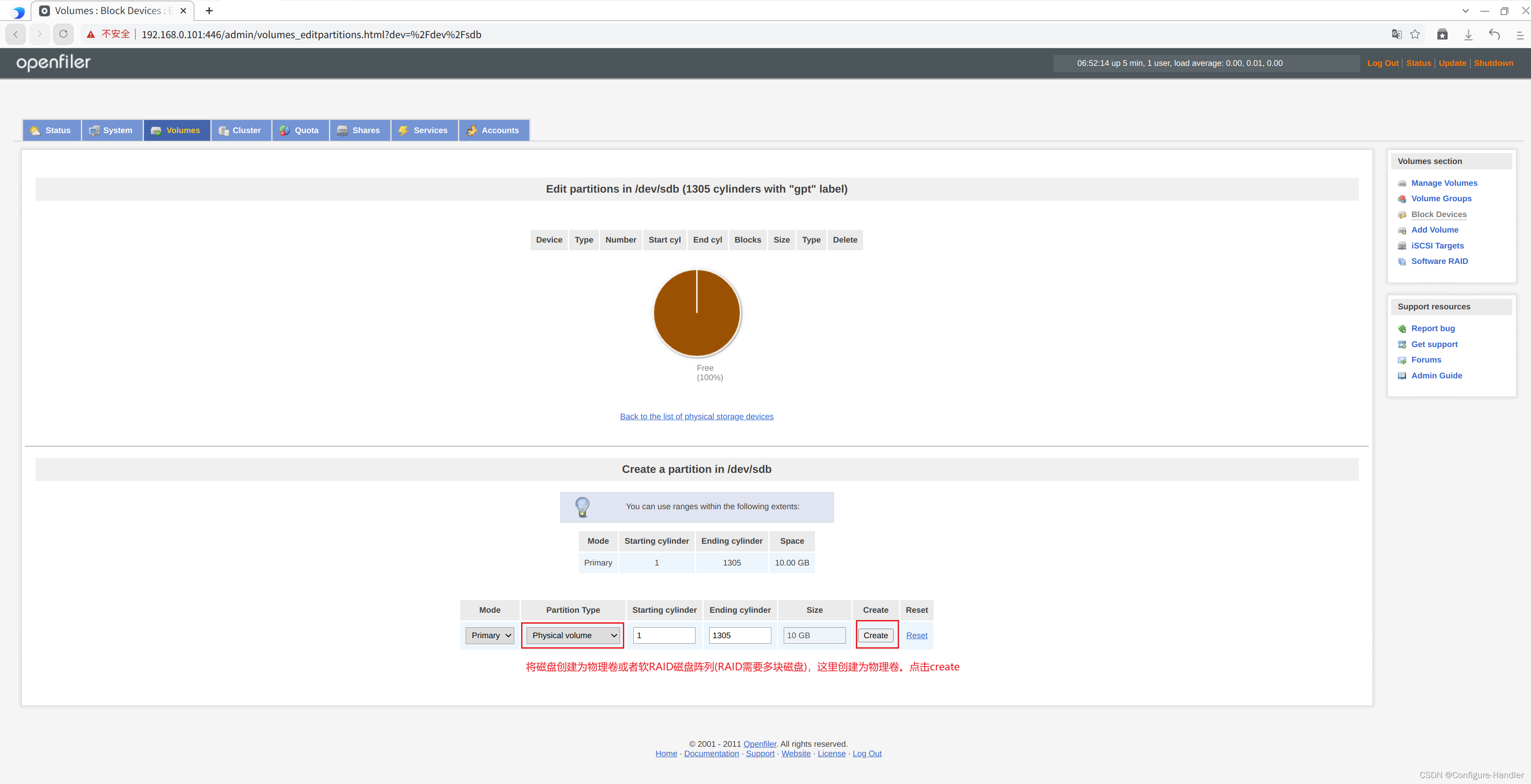Image resolution: width=1531 pixels, height=784 pixels.
Task: Click the Software RAID icon
Action: [x=1402, y=261]
